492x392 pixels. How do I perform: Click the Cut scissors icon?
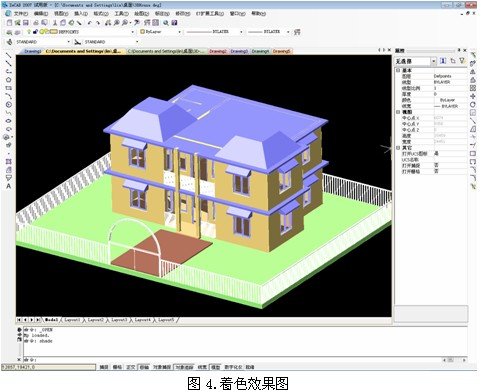tap(55, 23)
